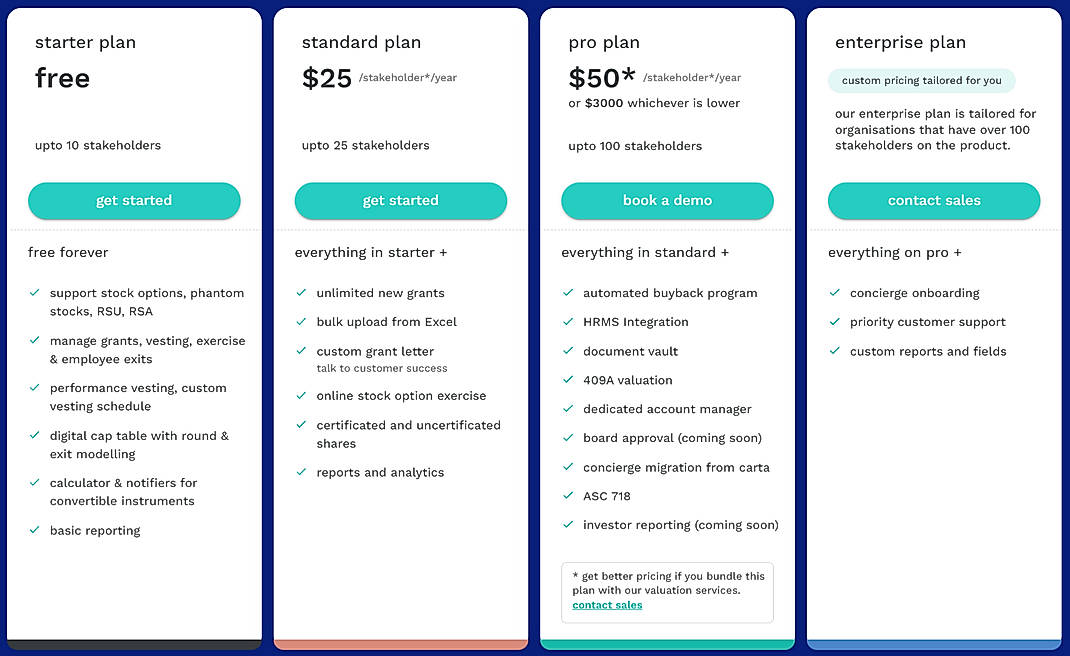The image size is (1070, 656).
Task: Click the checkmark beside 'reports and analytics'
Action: point(300,472)
